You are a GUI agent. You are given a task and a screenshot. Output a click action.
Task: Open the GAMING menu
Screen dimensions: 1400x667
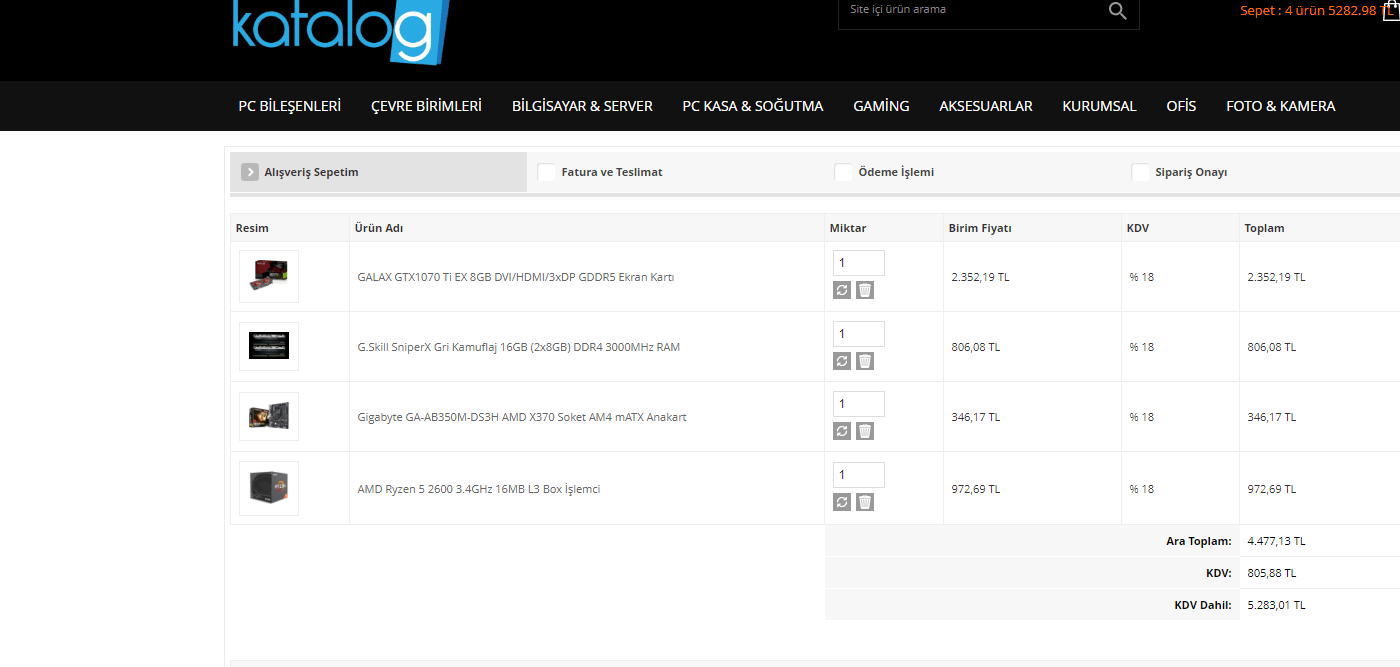pos(881,106)
